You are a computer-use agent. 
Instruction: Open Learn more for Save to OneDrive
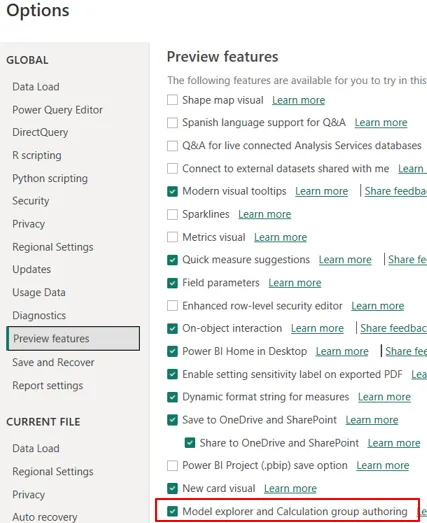pos(372,420)
